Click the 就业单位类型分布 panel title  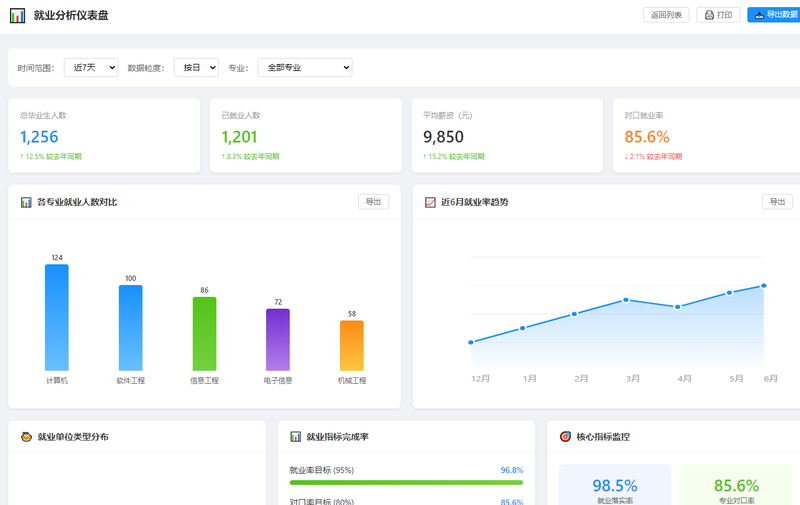pos(73,437)
